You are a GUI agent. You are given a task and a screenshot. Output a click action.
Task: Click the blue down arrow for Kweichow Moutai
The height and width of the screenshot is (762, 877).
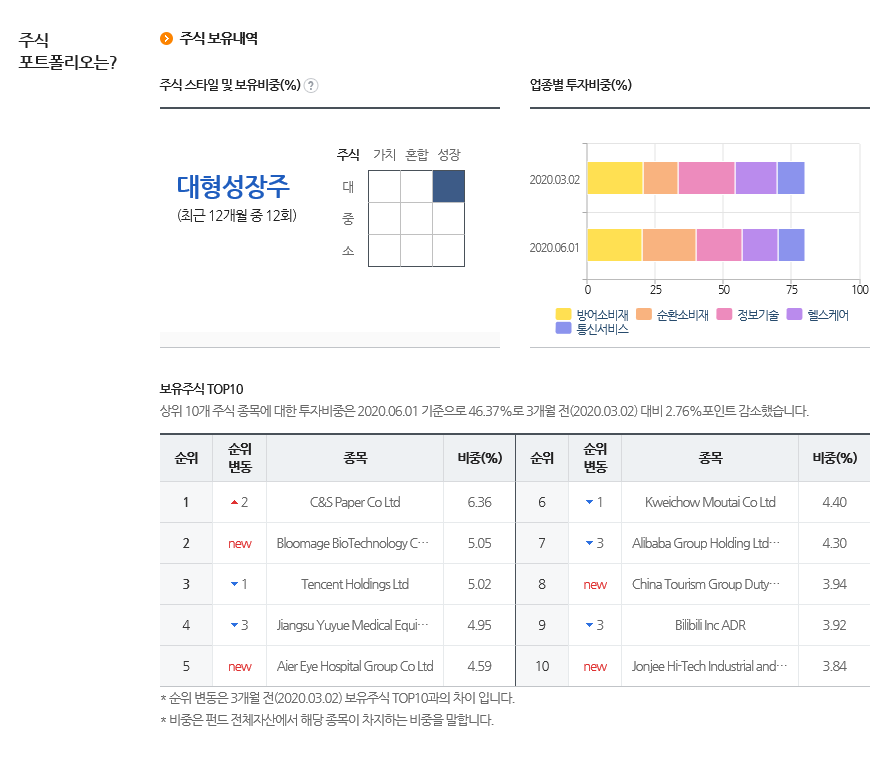tap(590, 502)
